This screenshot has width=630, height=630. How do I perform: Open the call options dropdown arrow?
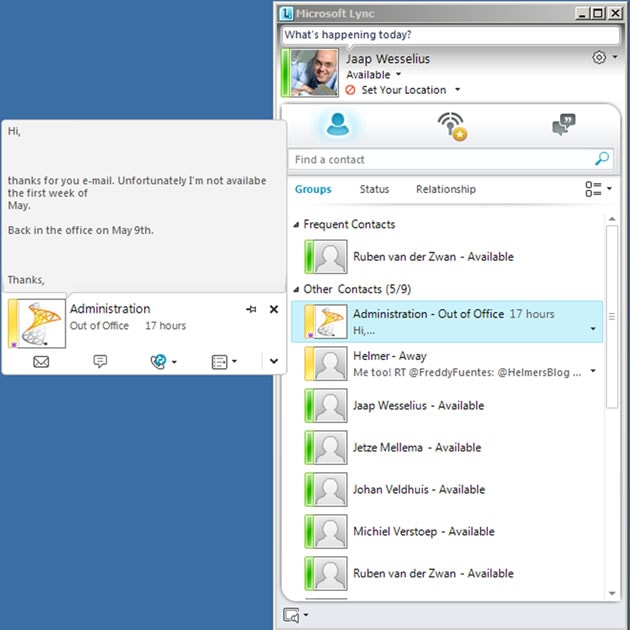point(174,362)
